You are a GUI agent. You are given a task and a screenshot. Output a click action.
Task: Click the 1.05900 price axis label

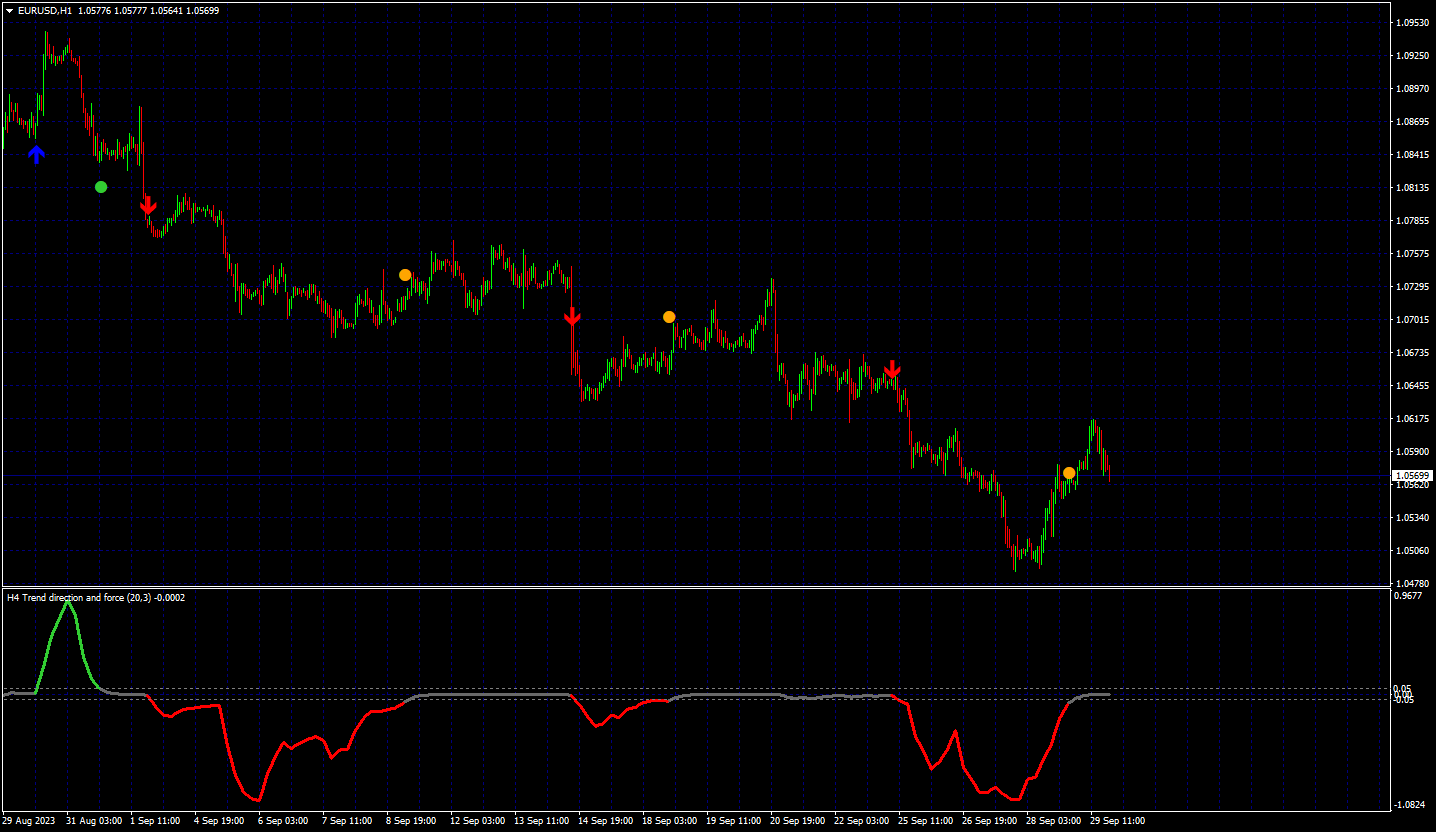pyautogui.click(x=1412, y=451)
